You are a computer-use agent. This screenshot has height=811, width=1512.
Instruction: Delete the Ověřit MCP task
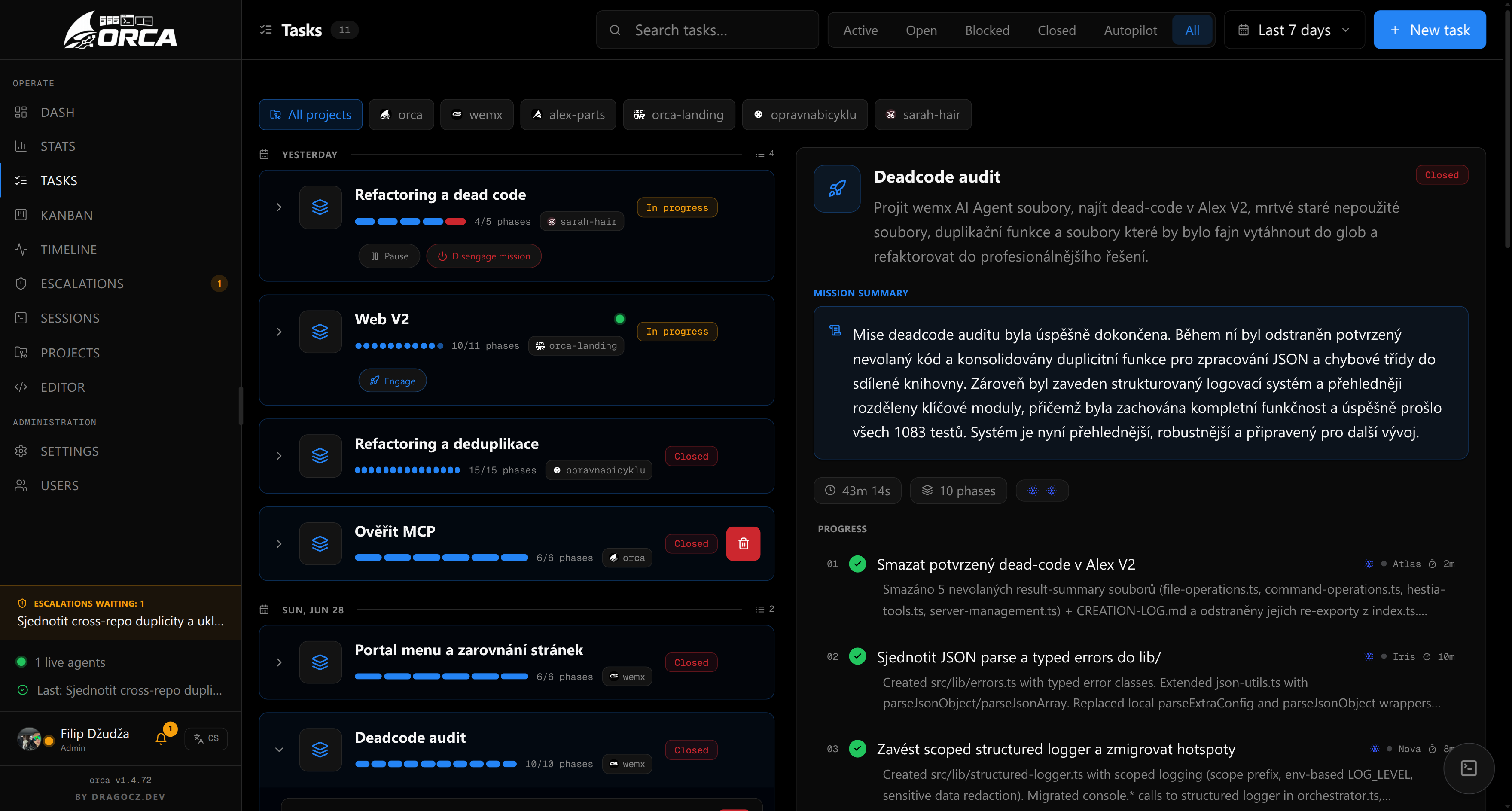coord(743,543)
